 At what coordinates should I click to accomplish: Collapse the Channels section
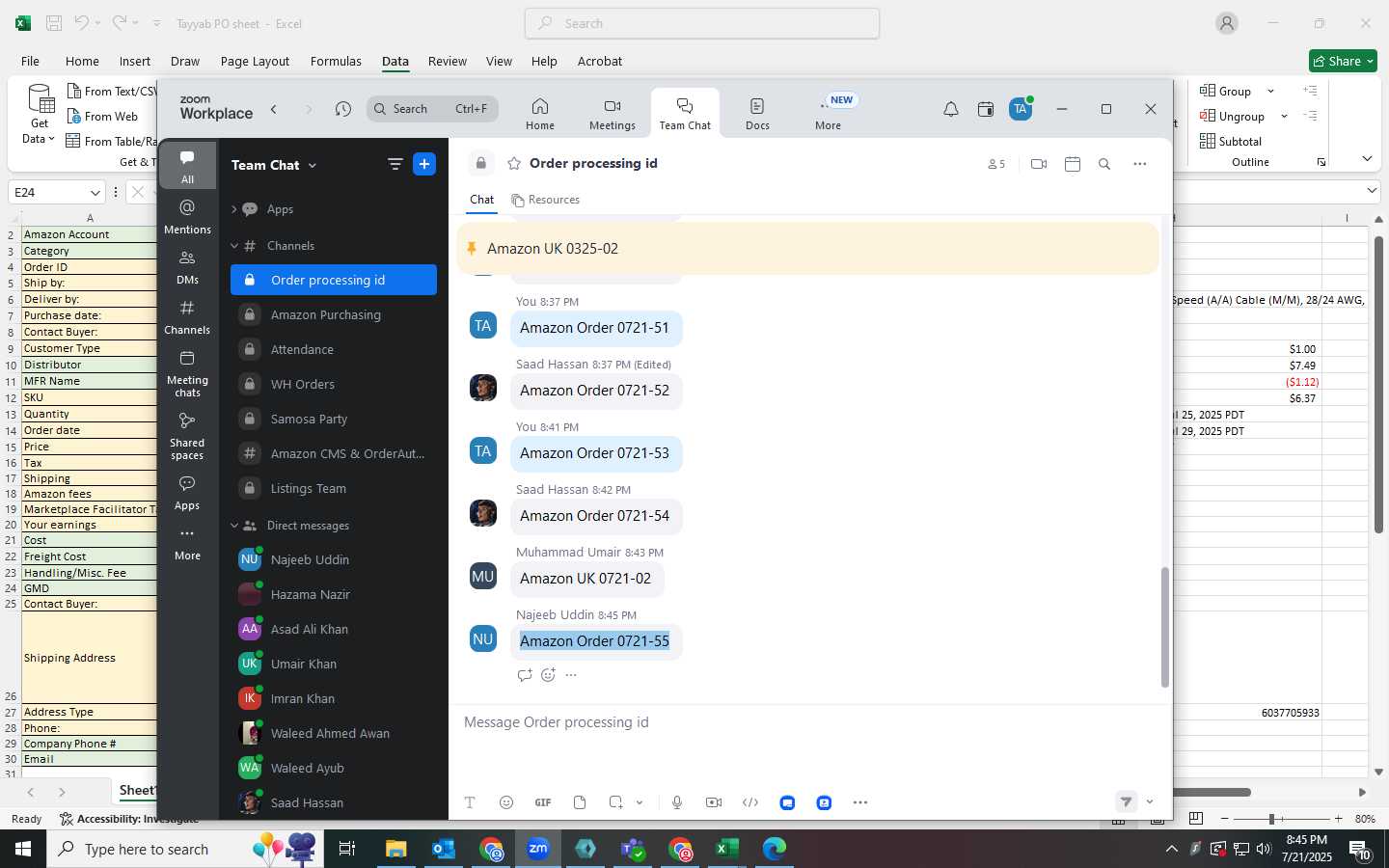[234, 246]
